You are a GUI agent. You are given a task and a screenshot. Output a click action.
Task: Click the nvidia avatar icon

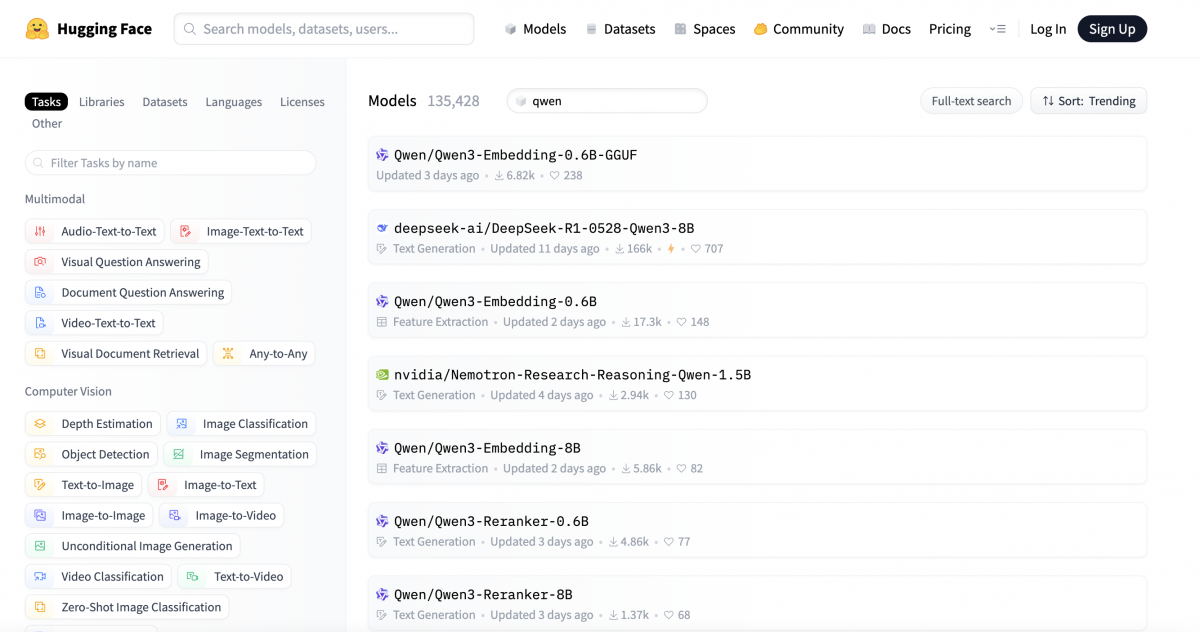pyautogui.click(x=382, y=375)
